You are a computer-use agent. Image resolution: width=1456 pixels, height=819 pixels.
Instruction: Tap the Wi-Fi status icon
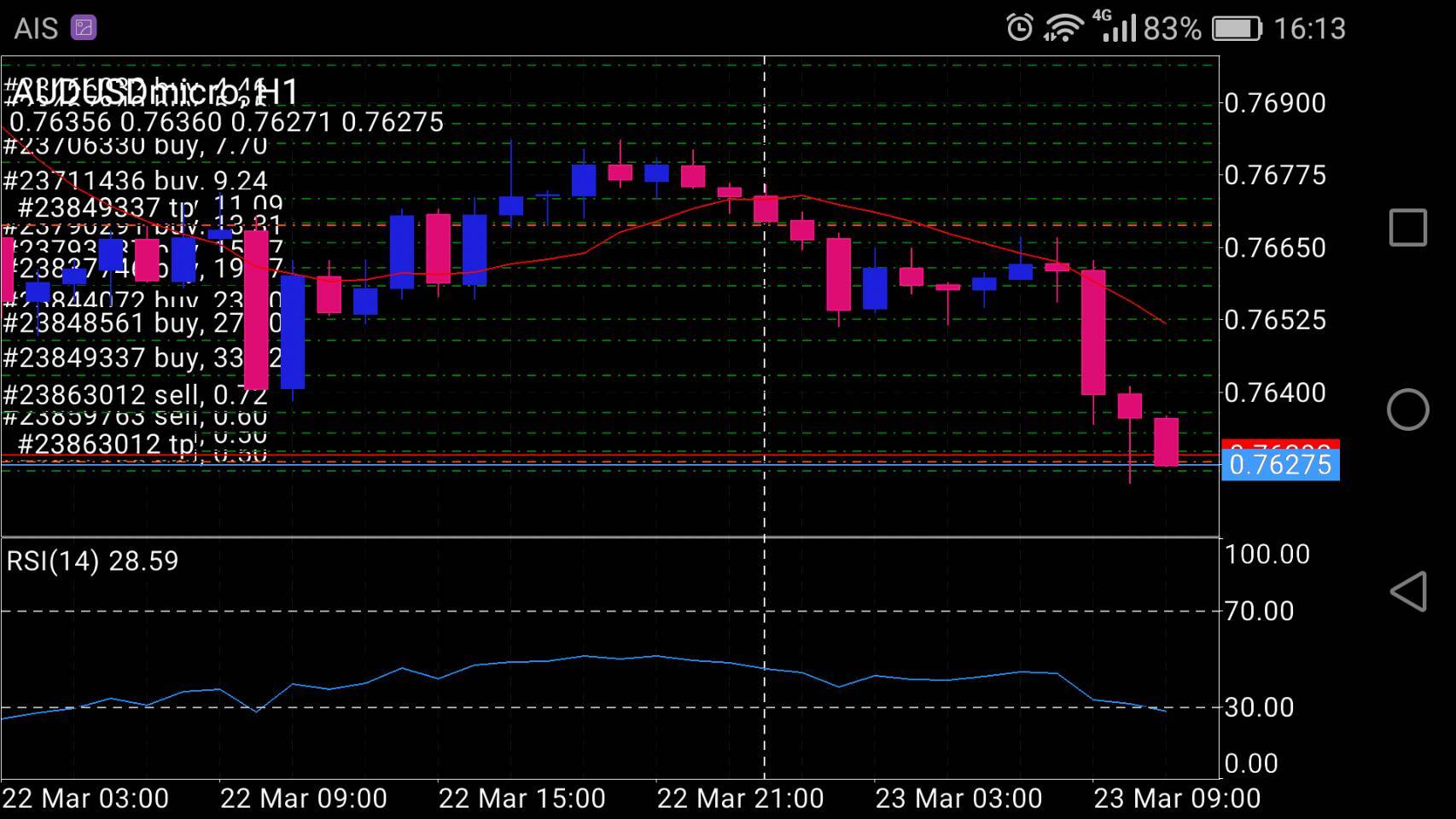point(1063,28)
